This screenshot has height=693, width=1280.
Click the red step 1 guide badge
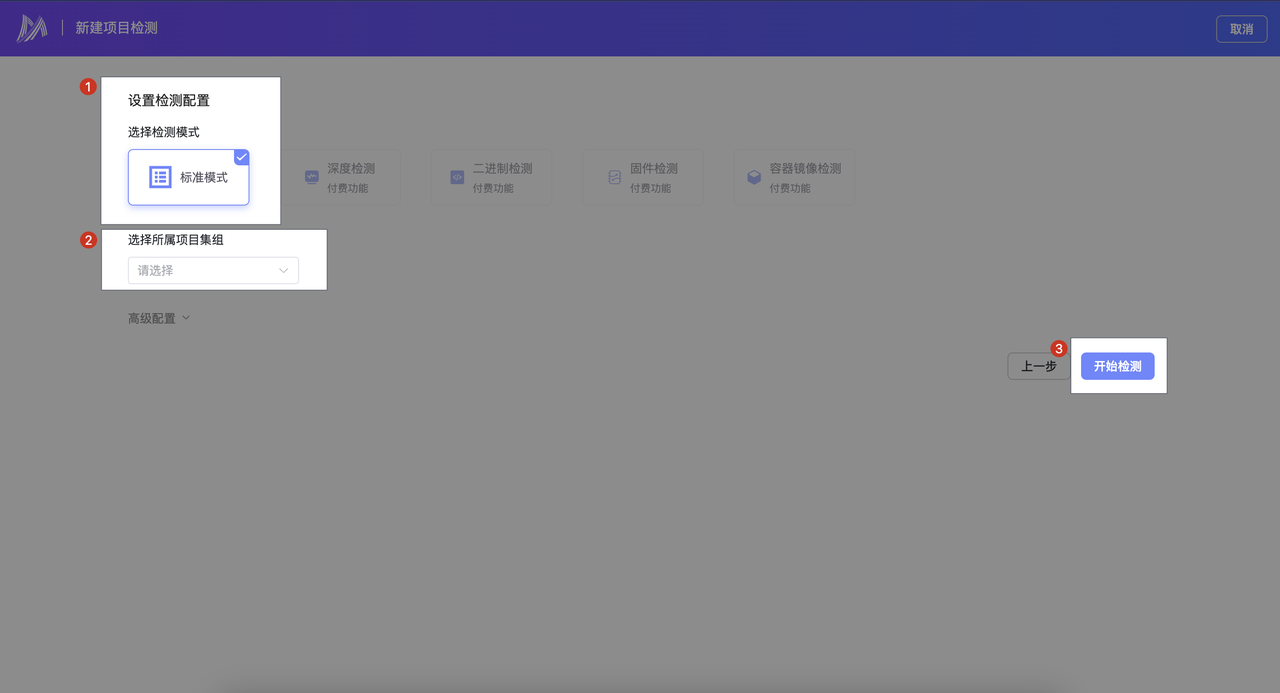coord(88,87)
